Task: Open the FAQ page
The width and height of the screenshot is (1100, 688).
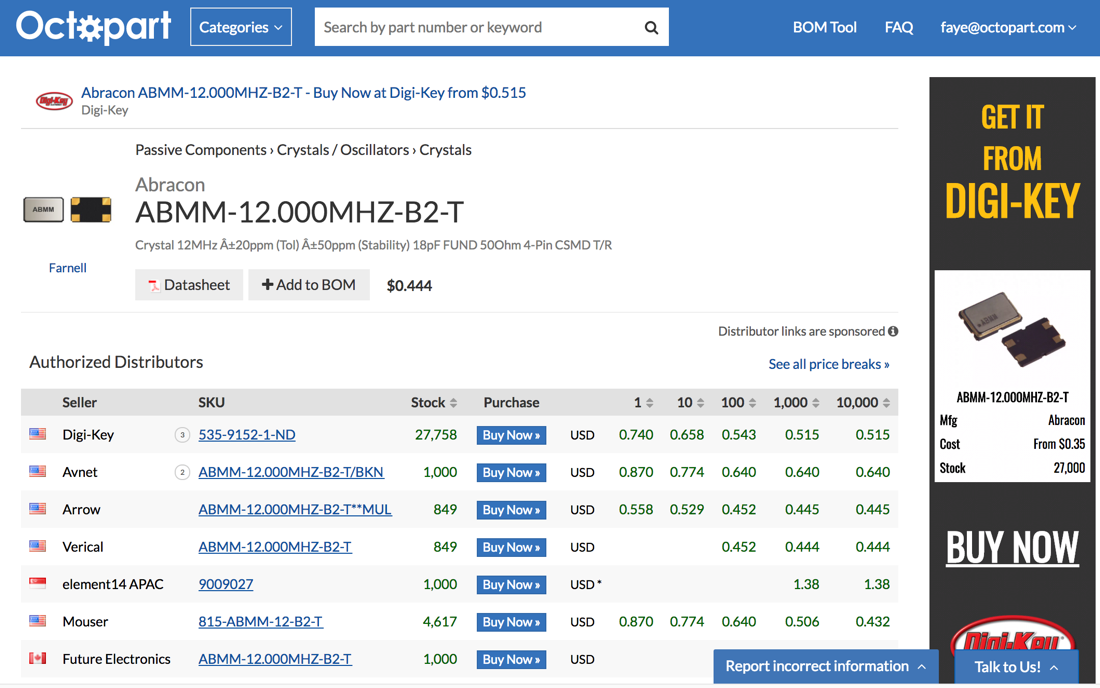Action: coord(898,27)
